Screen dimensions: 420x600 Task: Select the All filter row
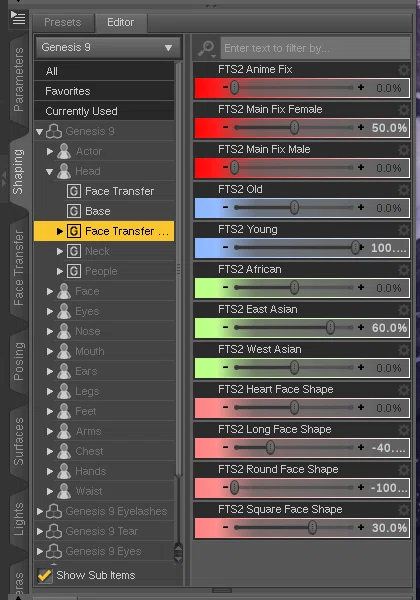coord(104,71)
